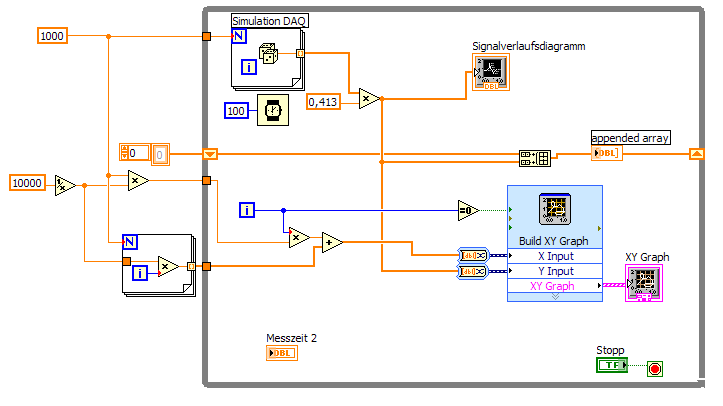Click the Signalverlaufsdiagramm label
This screenshot has height=406, width=723.
(x=528, y=46)
